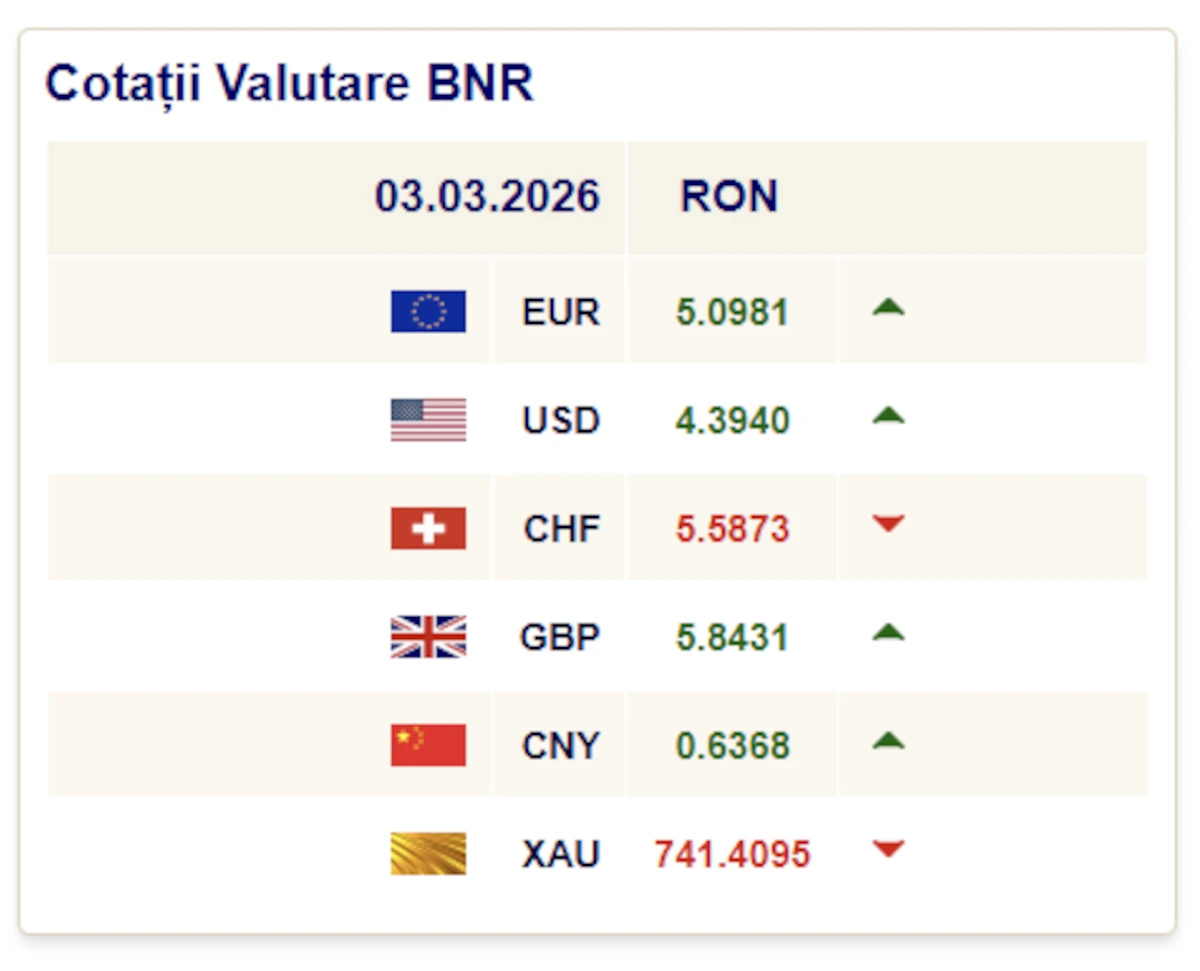Click the green up arrow for CNY

[x=888, y=741]
